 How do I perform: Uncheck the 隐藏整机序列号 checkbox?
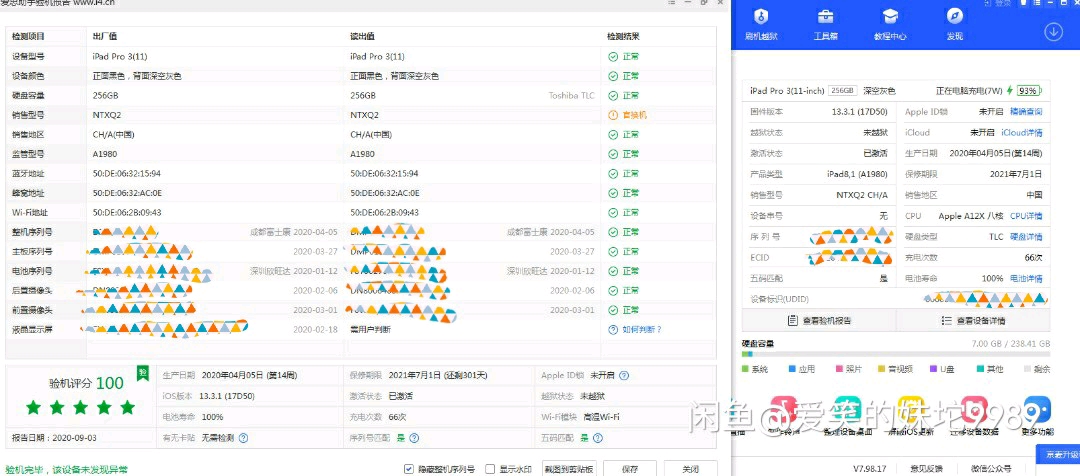point(409,469)
